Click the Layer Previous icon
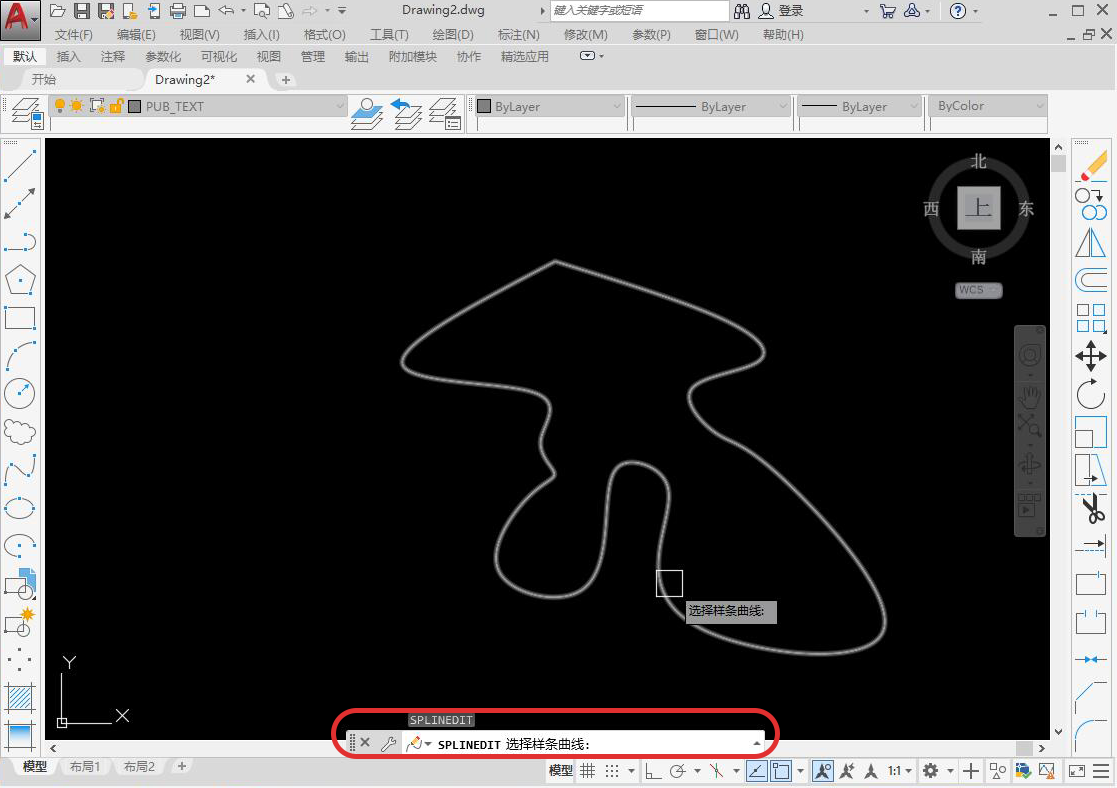Screen dimensions: 1117x788 click(406, 113)
